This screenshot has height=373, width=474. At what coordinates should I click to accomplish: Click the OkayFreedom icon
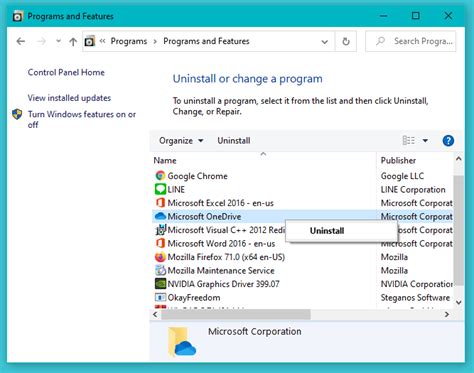[x=160, y=297]
